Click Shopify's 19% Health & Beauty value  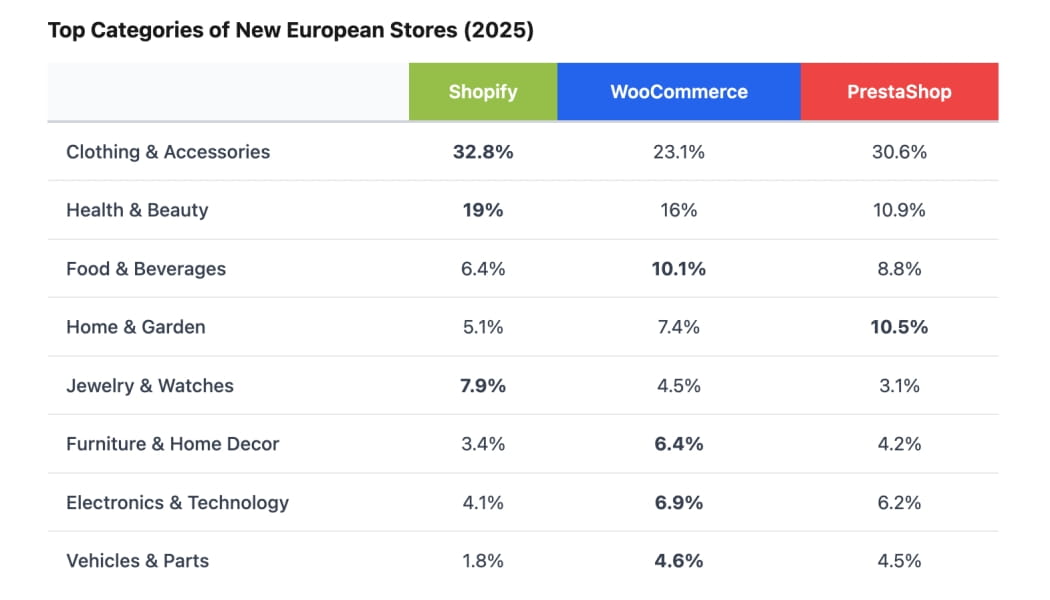pos(483,210)
